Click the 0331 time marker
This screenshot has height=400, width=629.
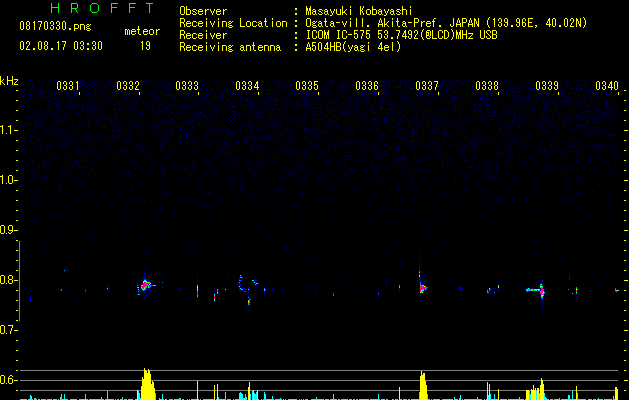coord(67,85)
